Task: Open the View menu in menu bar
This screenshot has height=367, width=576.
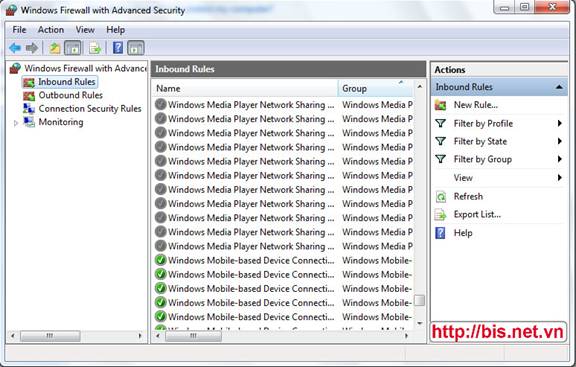Action: click(85, 30)
